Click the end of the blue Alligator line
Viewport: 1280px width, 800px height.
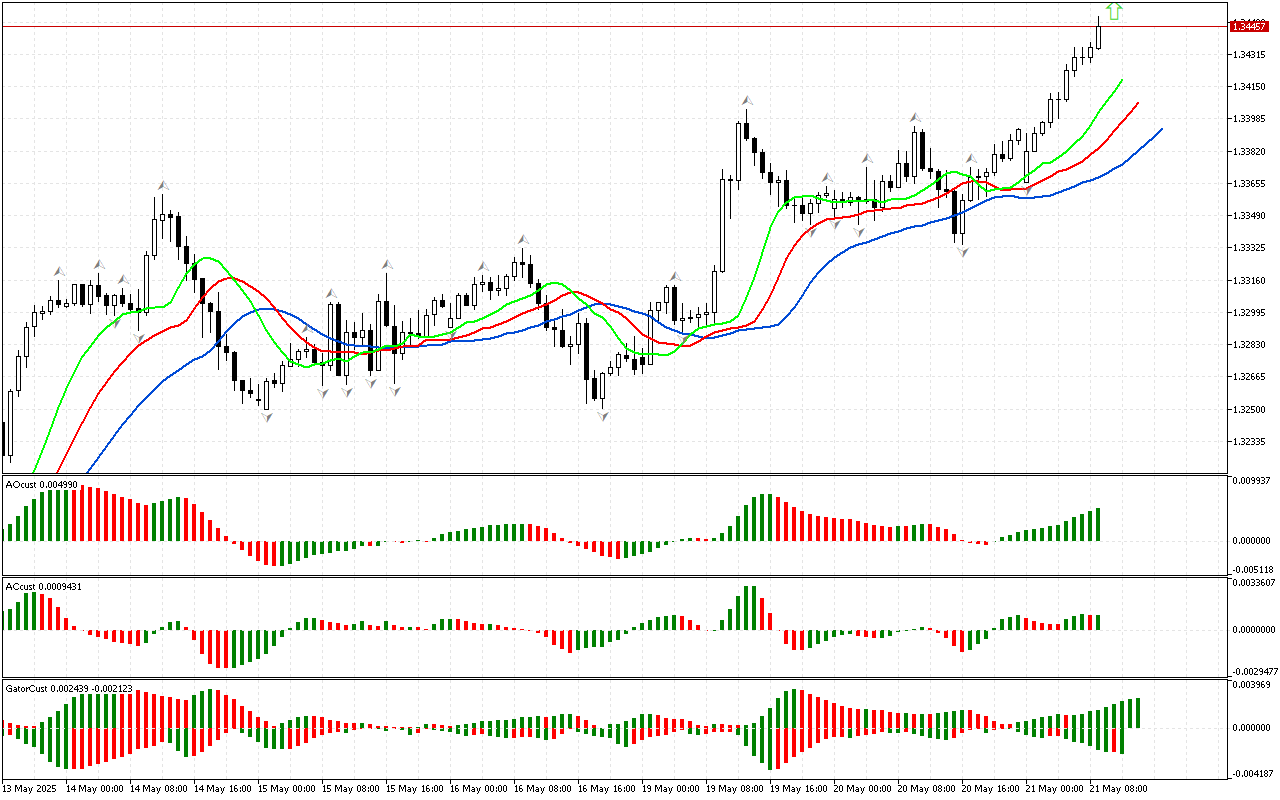click(1161, 129)
